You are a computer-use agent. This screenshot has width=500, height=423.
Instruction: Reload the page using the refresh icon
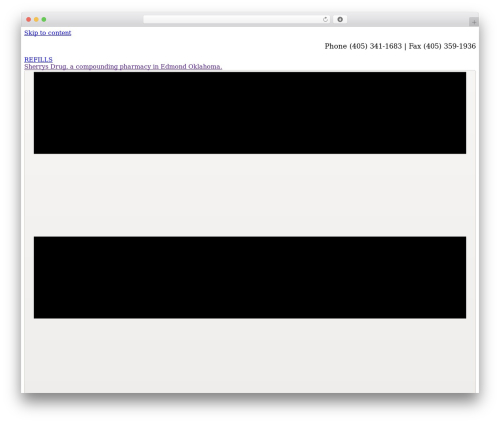[x=325, y=19]
